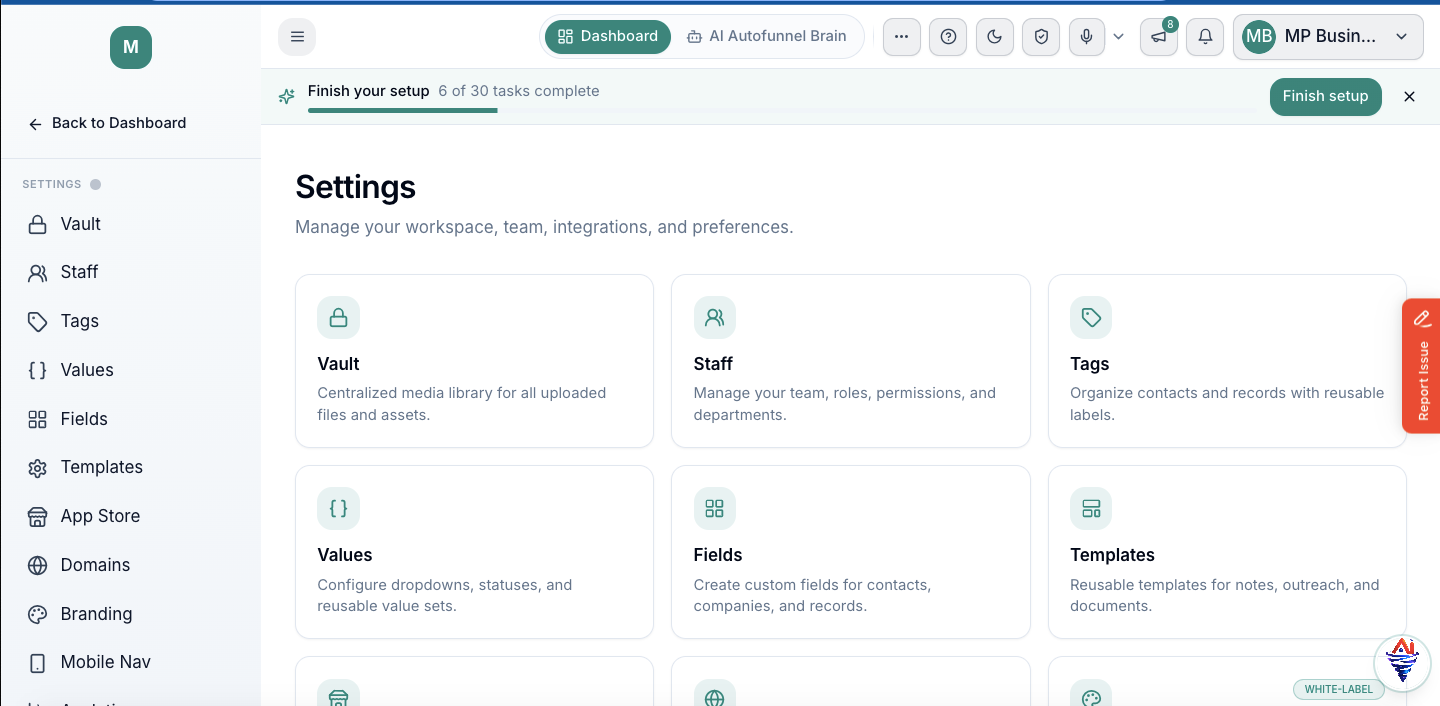Go Back to Dashboard in the sidebar
Screen dimensions: 1440x706
107,123
